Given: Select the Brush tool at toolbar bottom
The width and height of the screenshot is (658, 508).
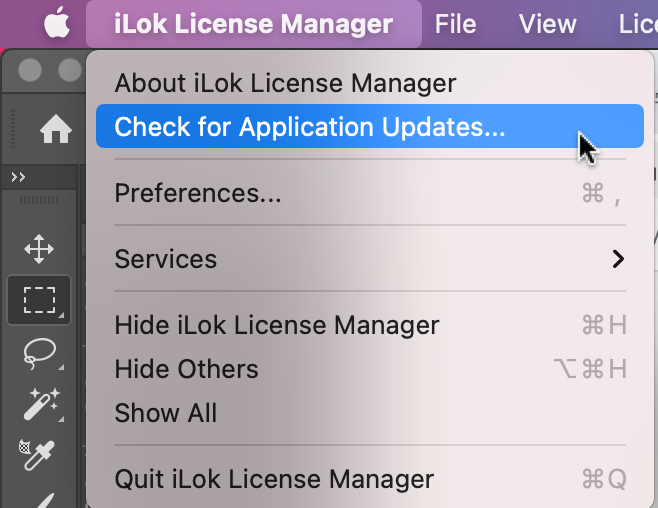Looking at the screenshot, I should (x=39, y=498).
